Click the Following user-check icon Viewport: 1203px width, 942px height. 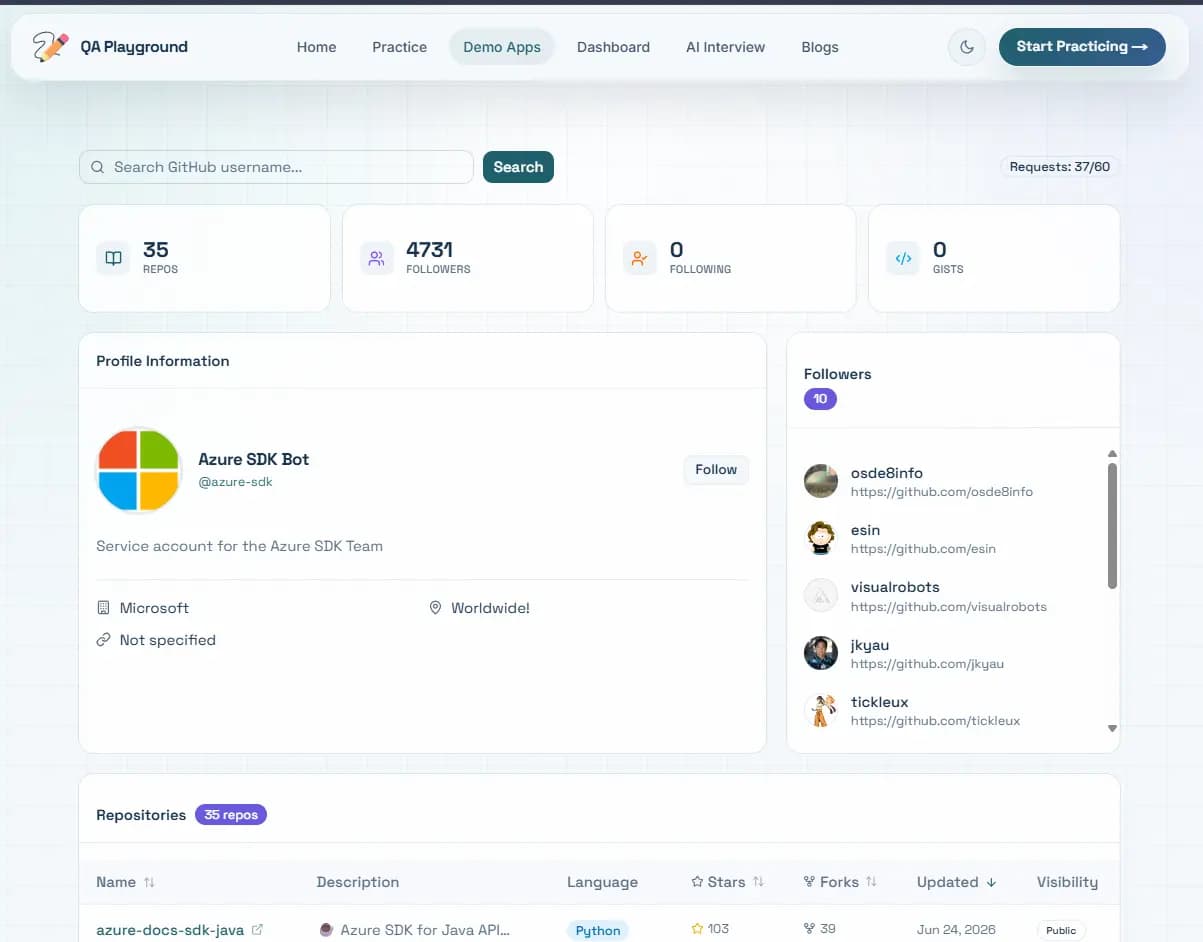point(640,258)
